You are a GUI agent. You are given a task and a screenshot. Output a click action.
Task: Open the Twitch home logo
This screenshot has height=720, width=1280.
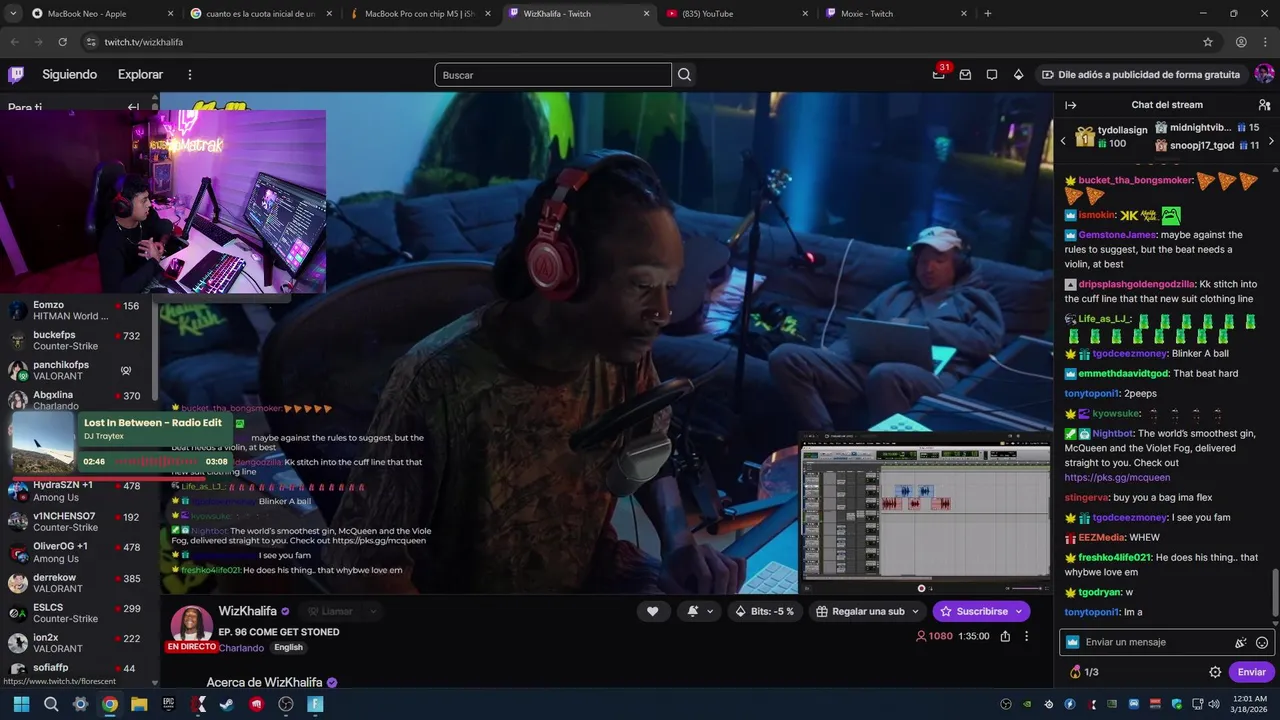pos(16,74)
